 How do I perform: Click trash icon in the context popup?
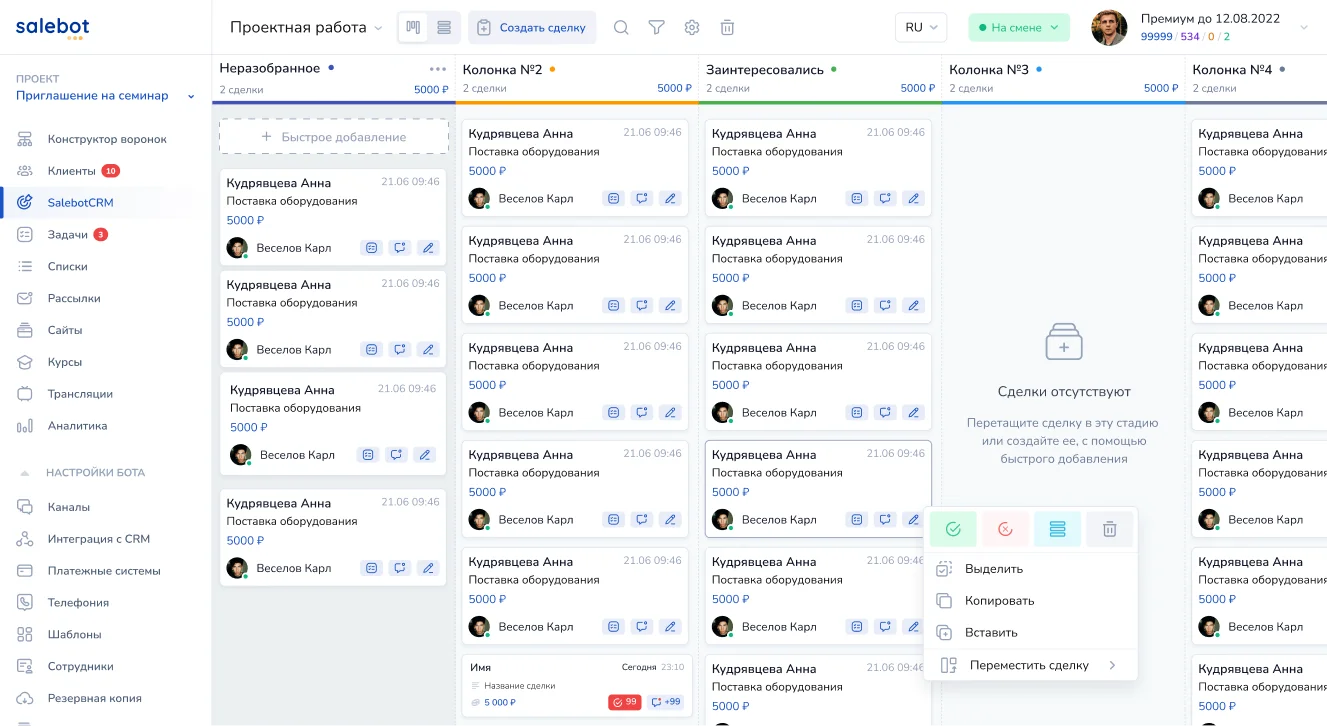(x=1109, y=529)
